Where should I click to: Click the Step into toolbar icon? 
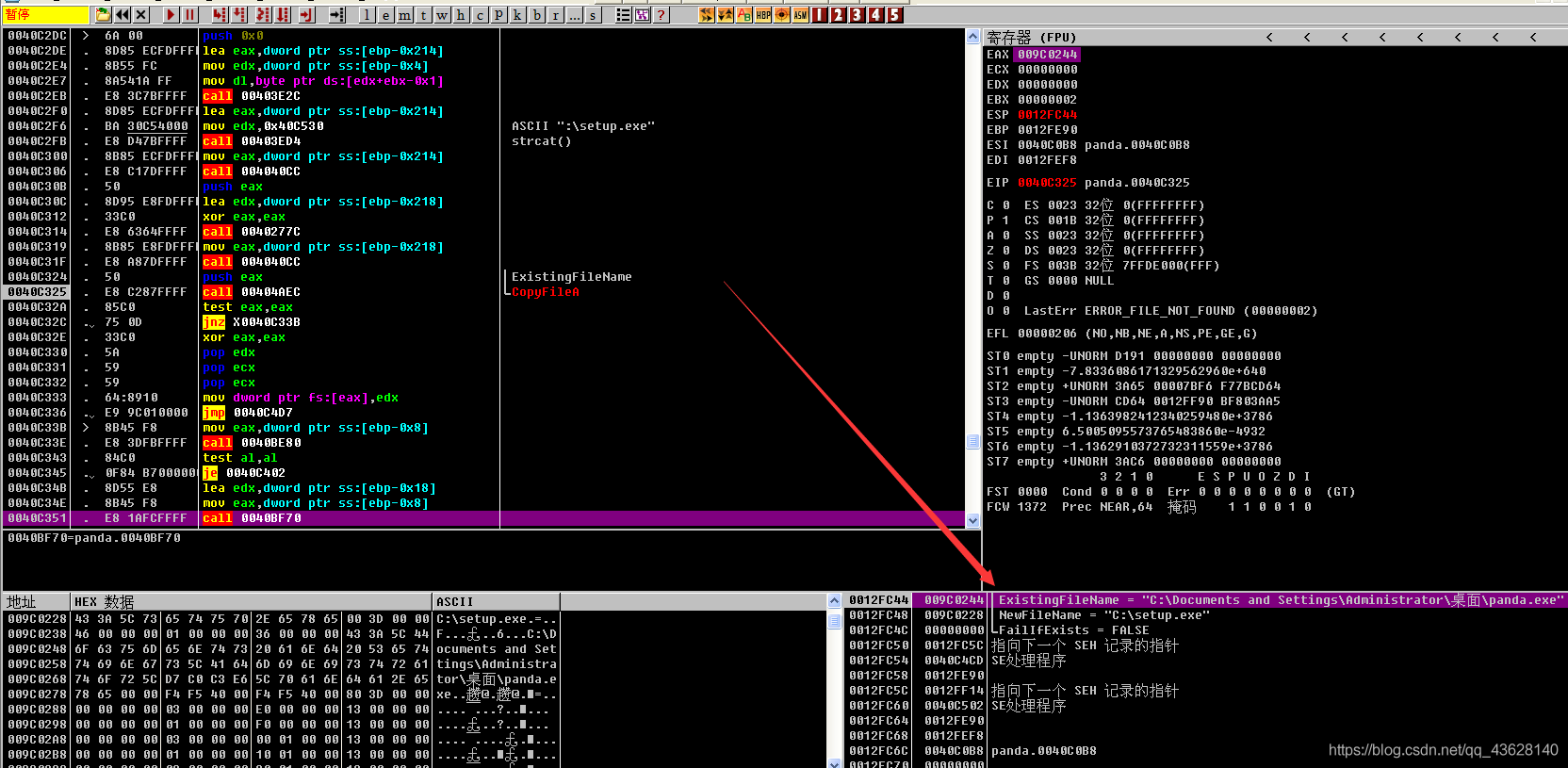[x=220, y=15]
